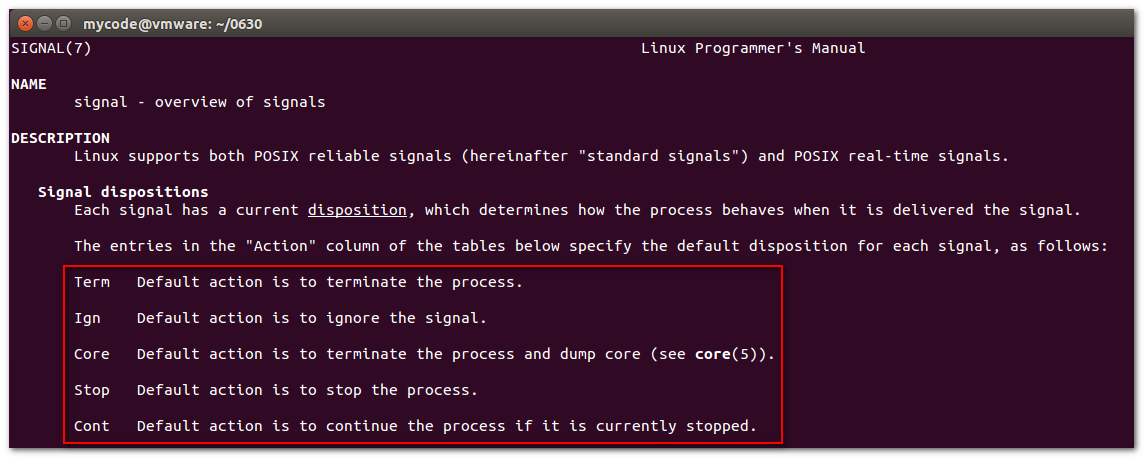
Task: Click the text 'signal - overview of signals'
Action: coord(200,102)
